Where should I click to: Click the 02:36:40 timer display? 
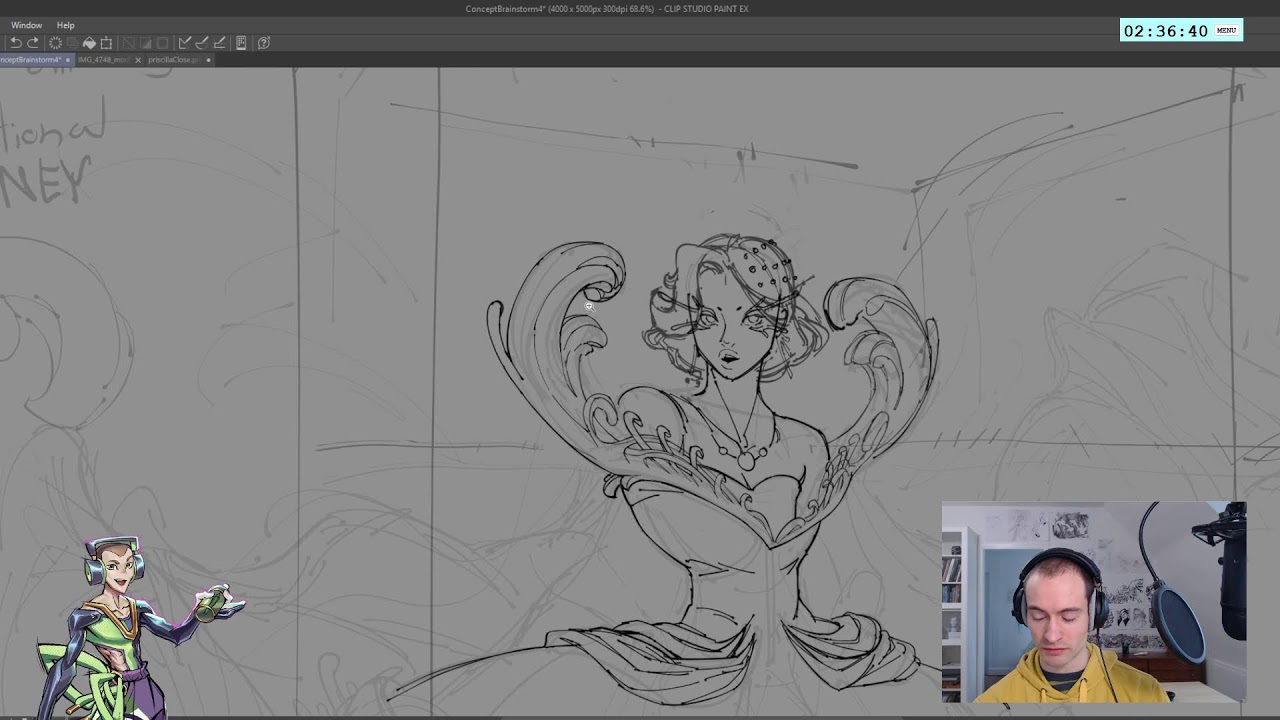[x=1166, y=31]
